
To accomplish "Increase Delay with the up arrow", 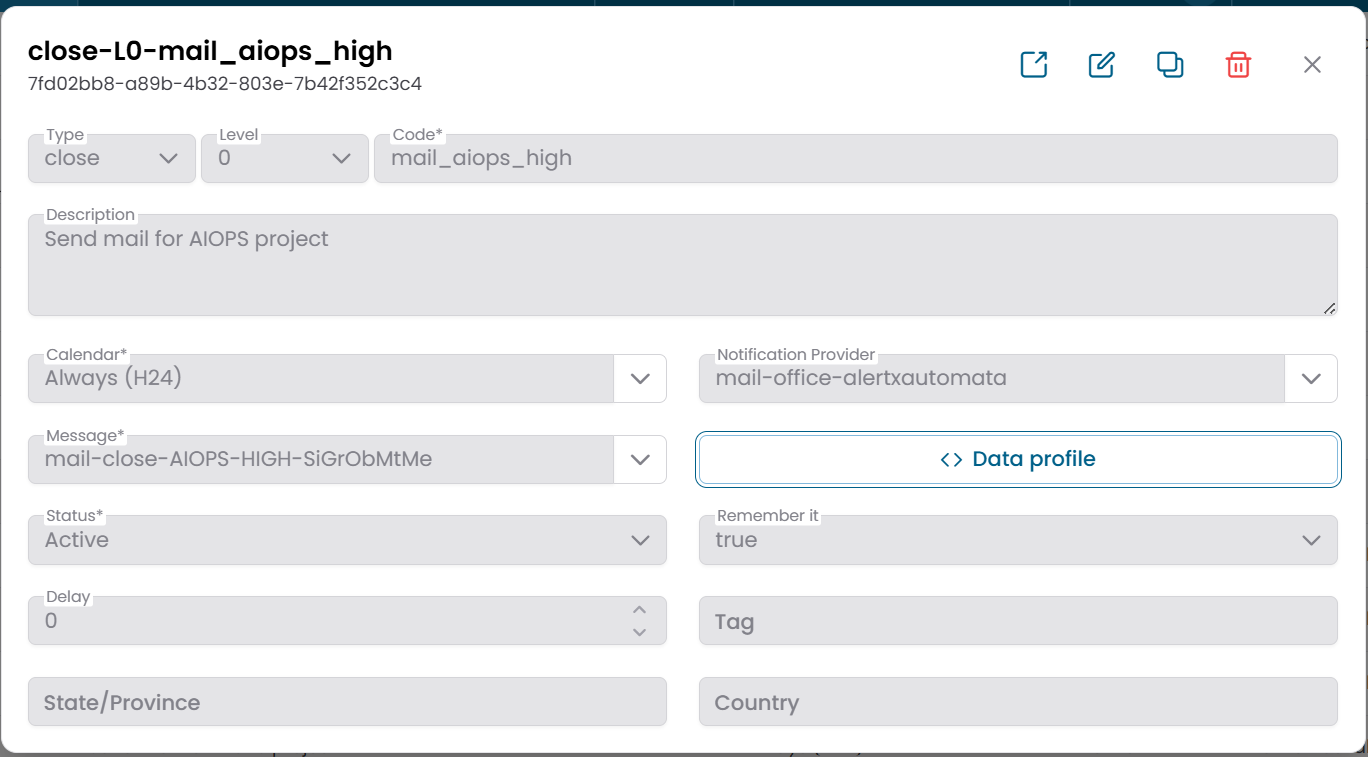I will click(x=640, y=610).
